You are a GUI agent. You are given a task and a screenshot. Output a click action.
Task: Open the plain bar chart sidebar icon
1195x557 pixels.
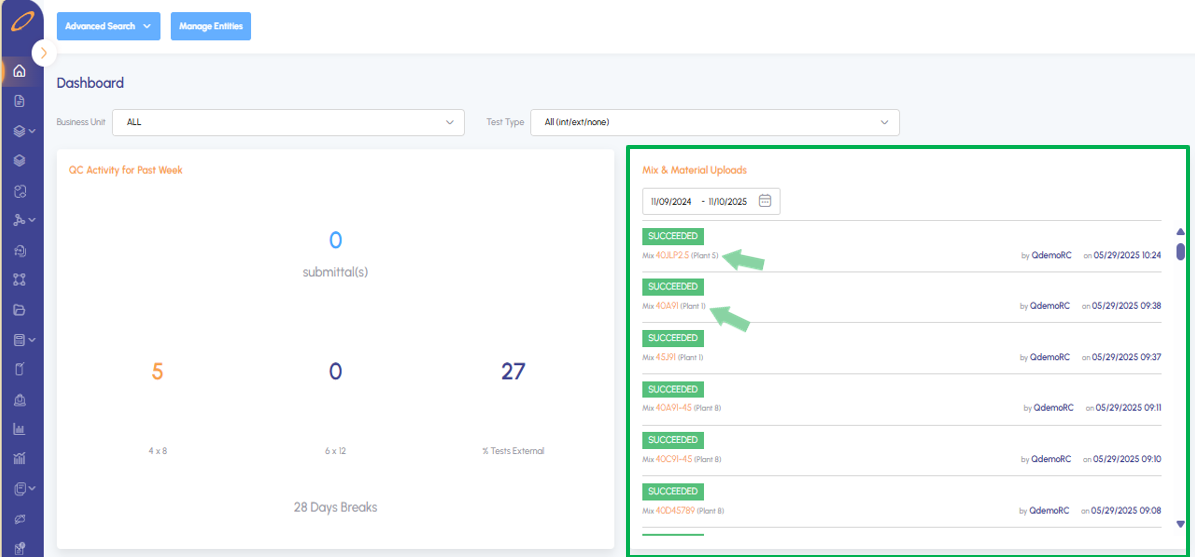(x=20, y=429)
